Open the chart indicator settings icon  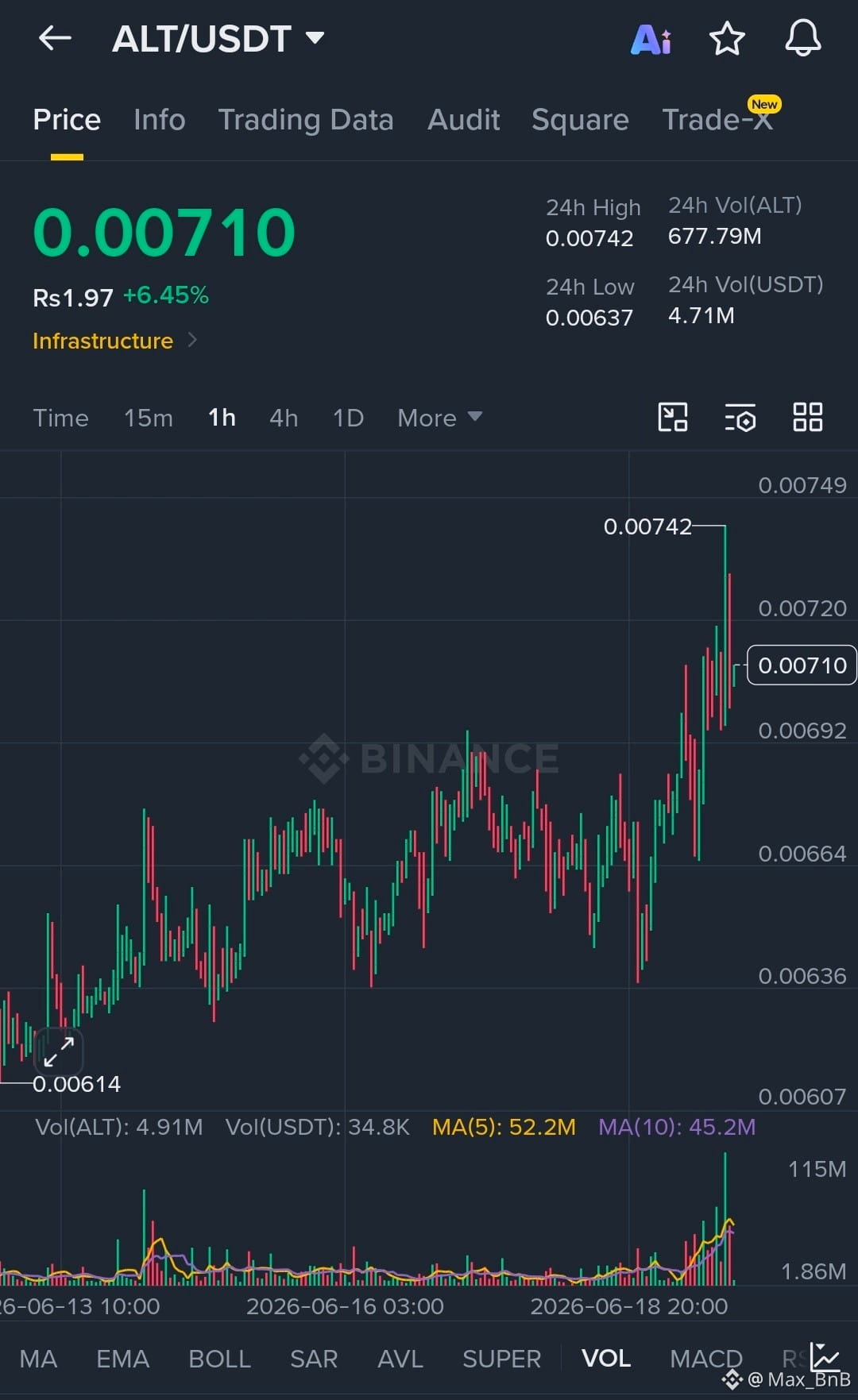click(x=740, y=417)
